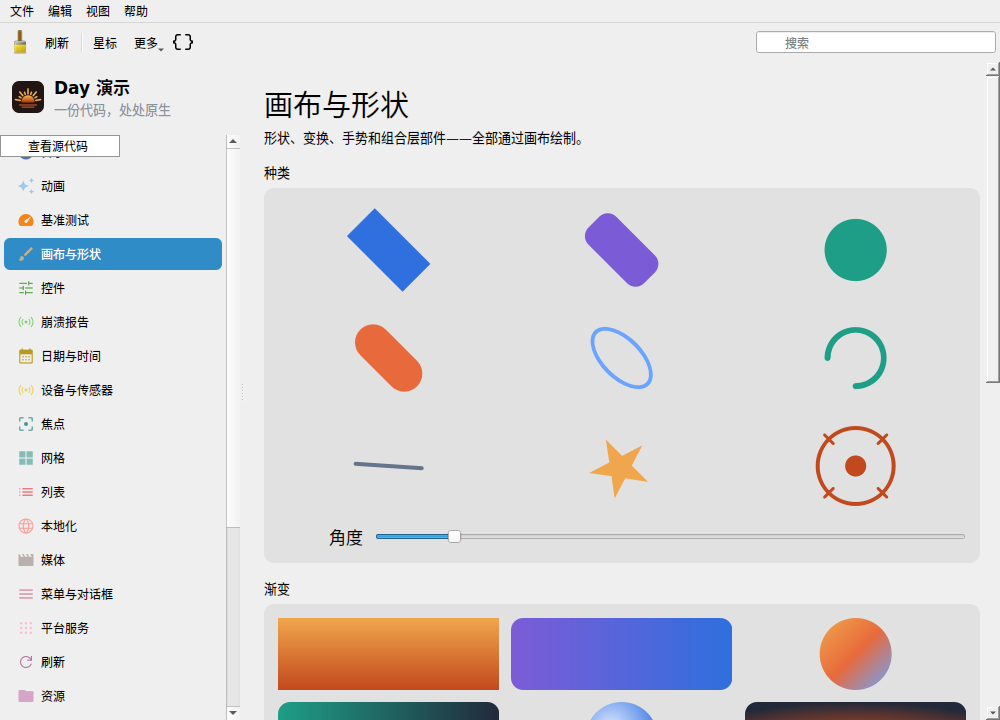Open 日期与时间 via its calendar icon
1000x720 pixels.
[x=26, y=356]
